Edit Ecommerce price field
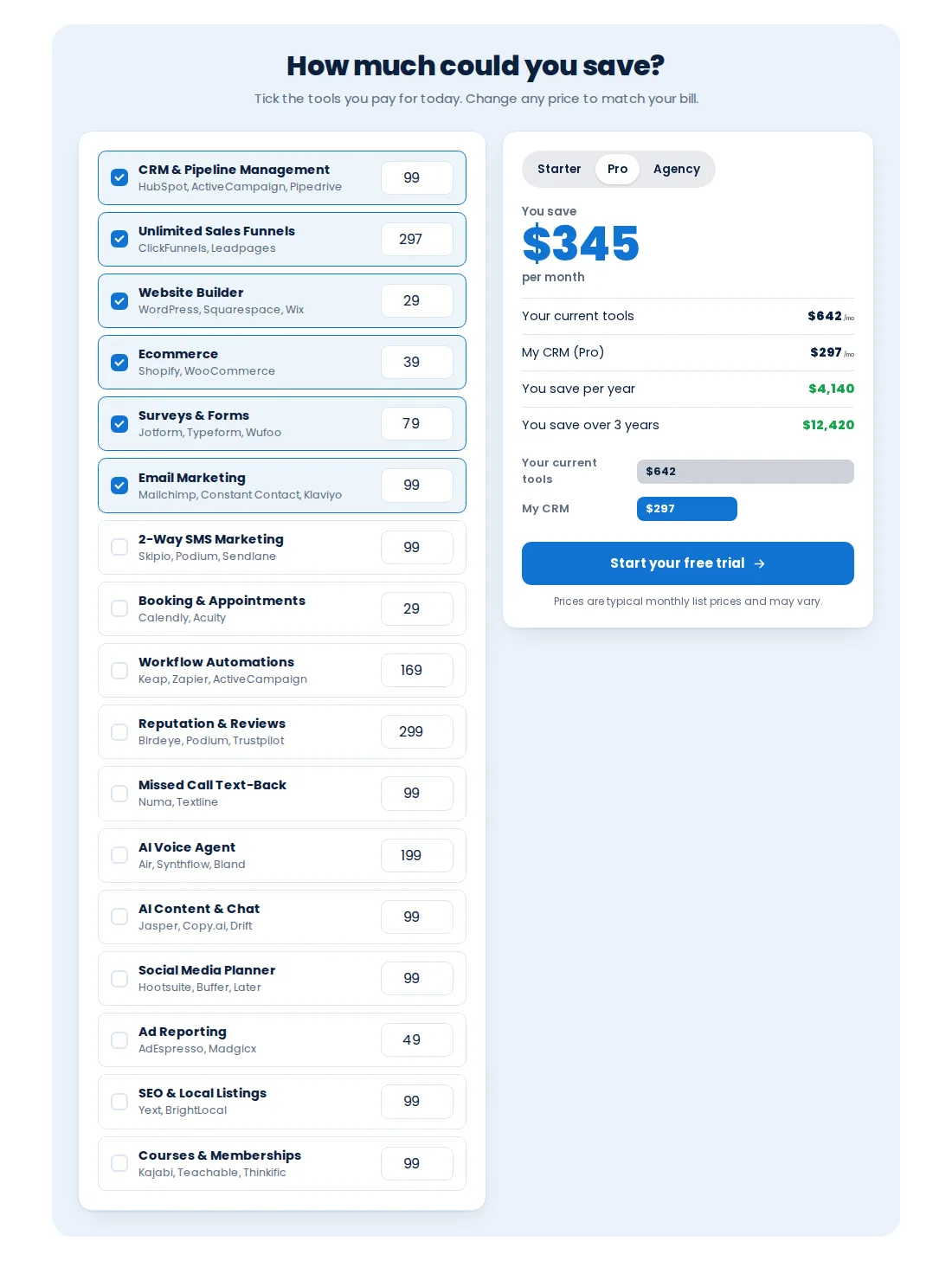 [x=417, y=362]
